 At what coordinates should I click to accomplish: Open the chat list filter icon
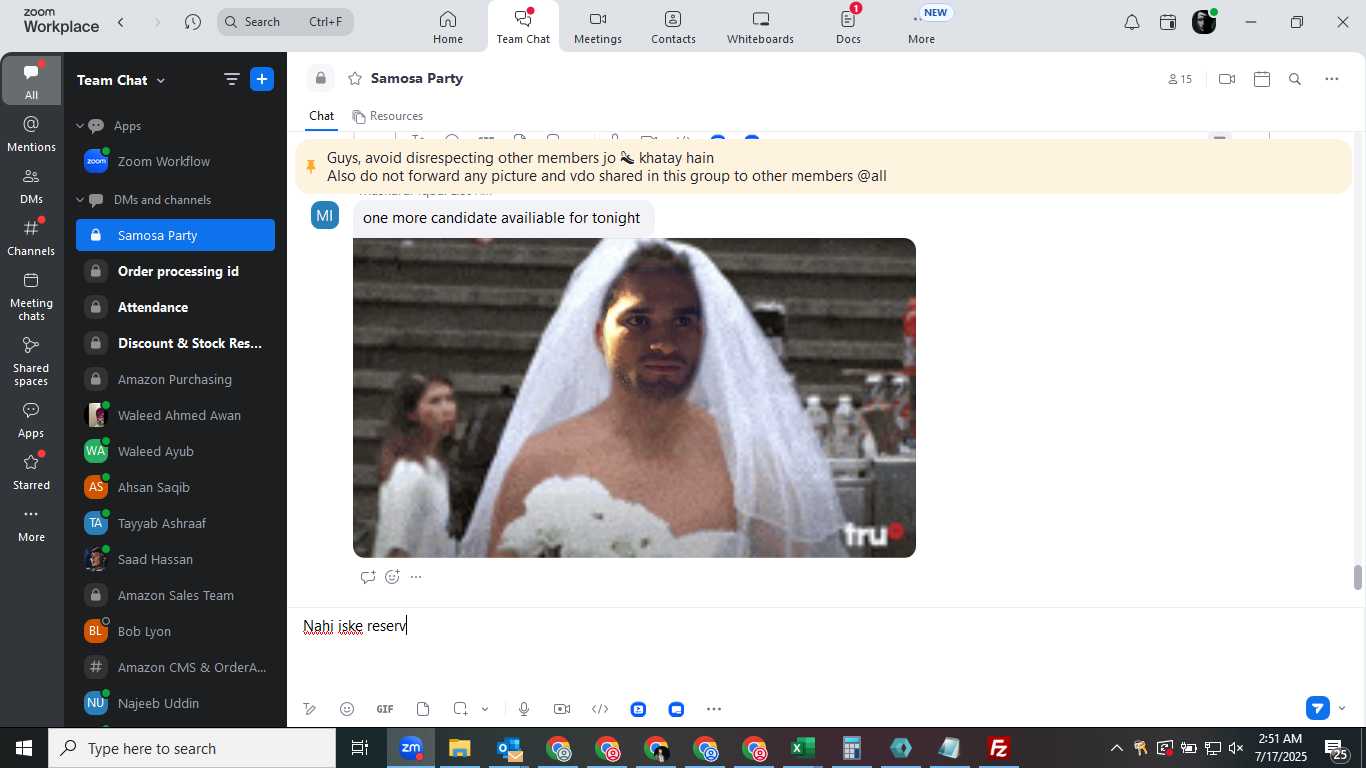pos(231,79)
